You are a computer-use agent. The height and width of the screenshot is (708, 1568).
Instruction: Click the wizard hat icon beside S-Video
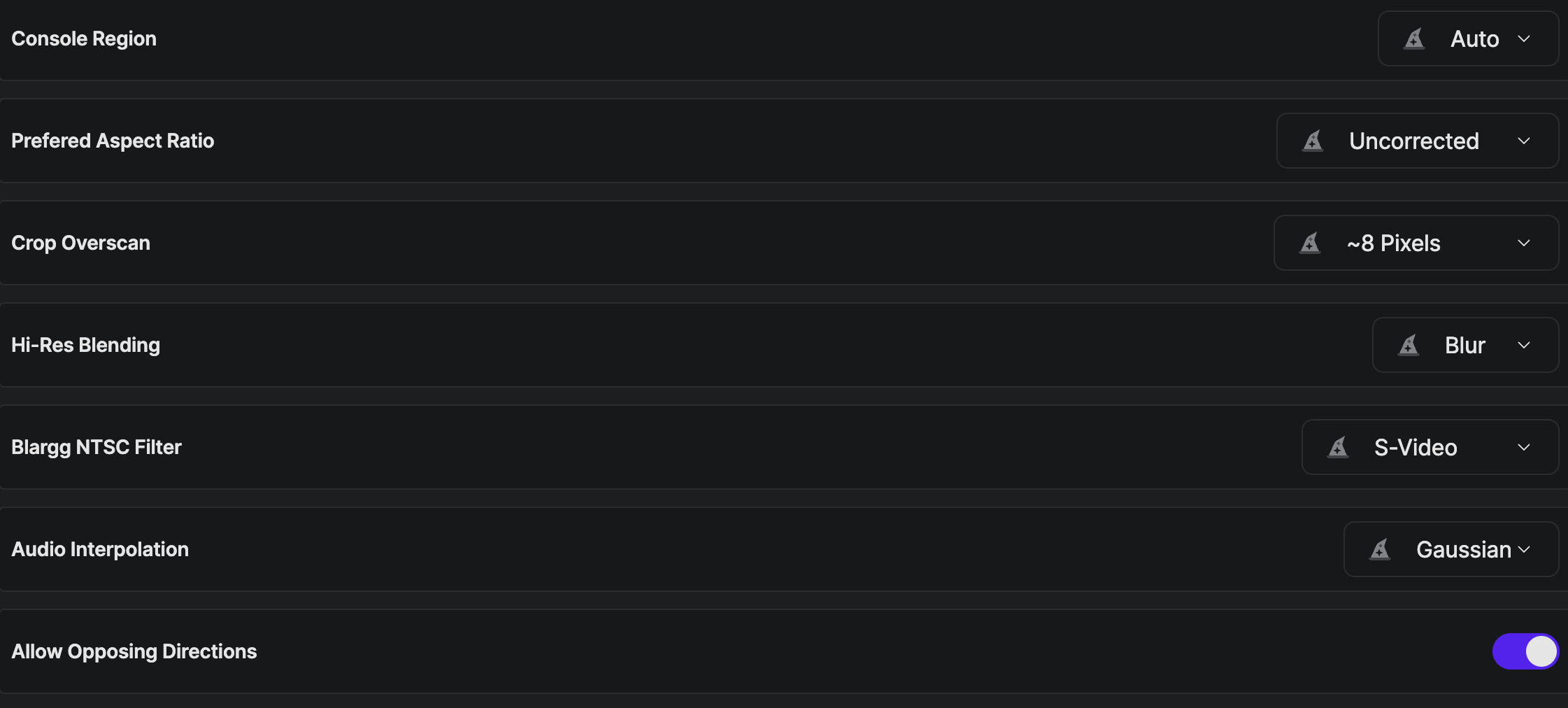1338,447
